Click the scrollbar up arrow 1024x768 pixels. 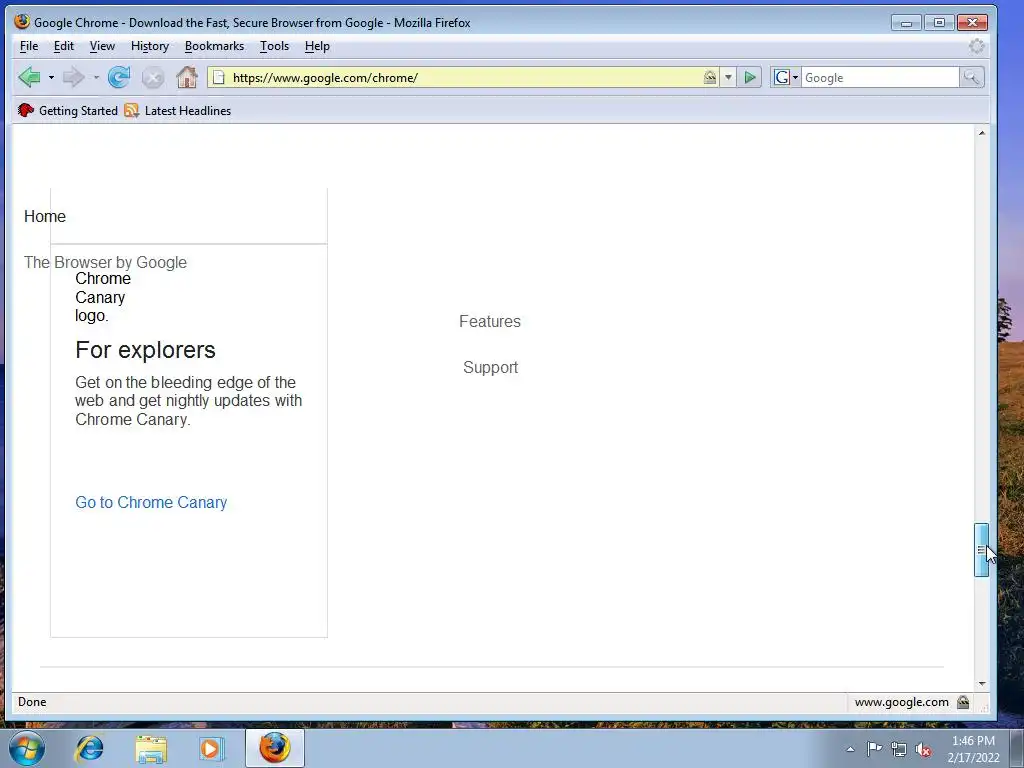point(982,133)
